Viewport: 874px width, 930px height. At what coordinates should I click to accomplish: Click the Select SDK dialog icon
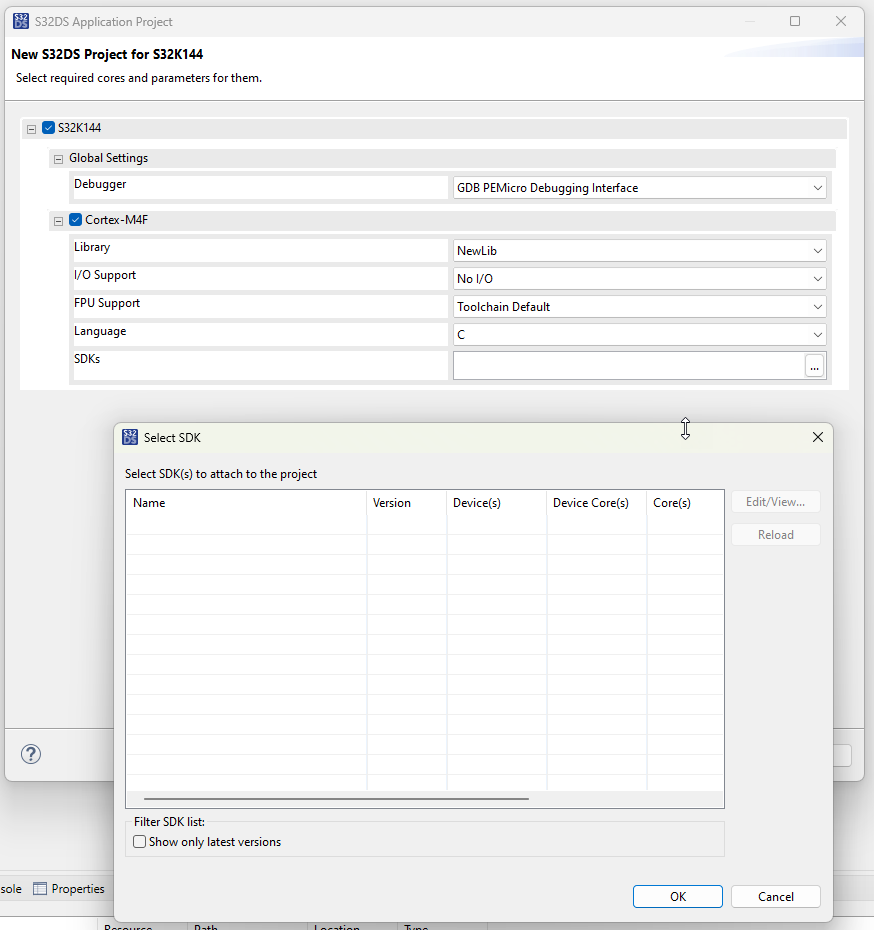130,437
